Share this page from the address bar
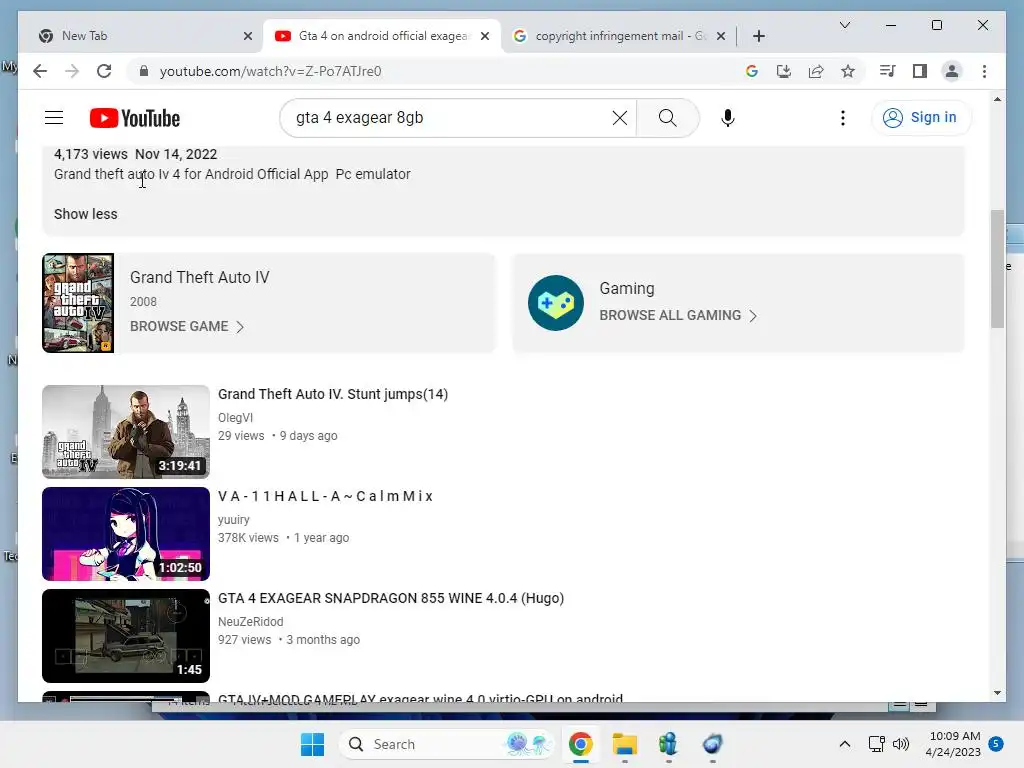Image resolution: width=1024 pixels, height=768 pixels. tap(816, 71)
